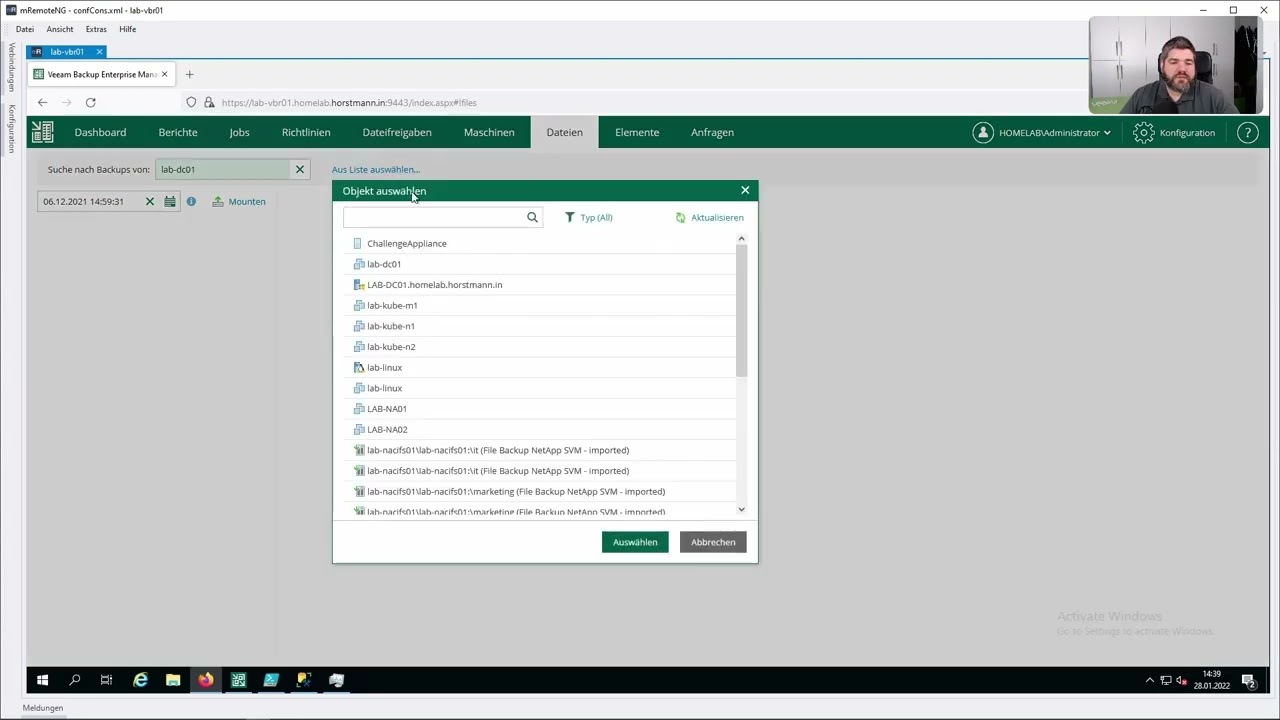Click the browser back arrow

click(42, 102)
